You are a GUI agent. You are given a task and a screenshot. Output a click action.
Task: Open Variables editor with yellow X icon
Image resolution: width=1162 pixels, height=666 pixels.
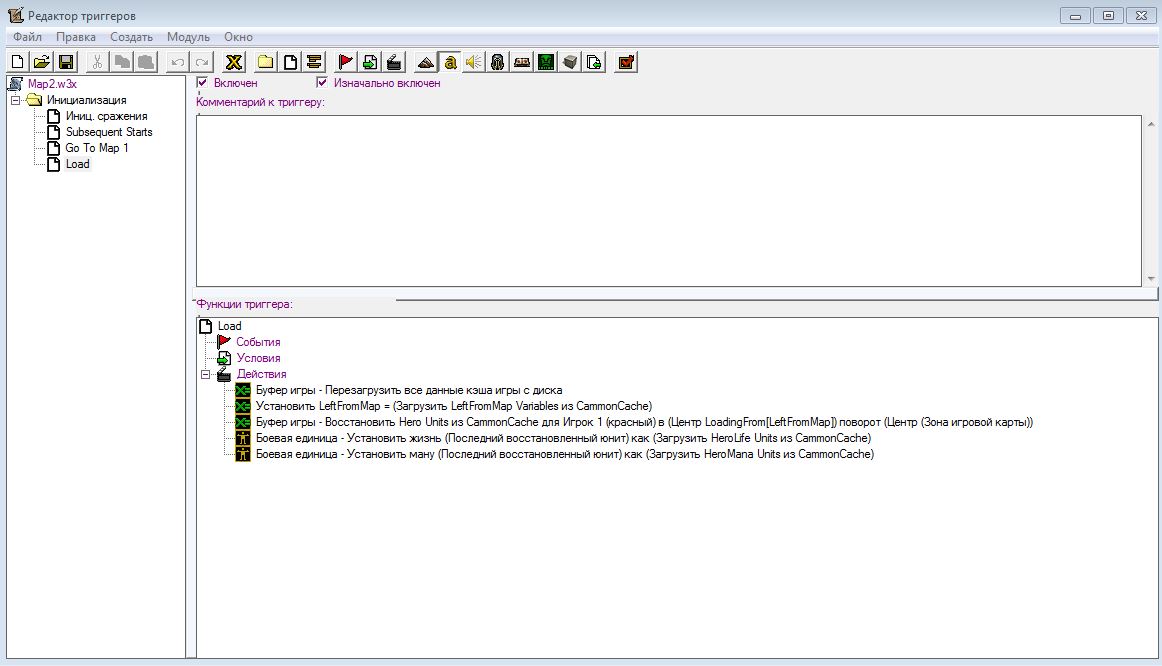click(x=234, y=62)
